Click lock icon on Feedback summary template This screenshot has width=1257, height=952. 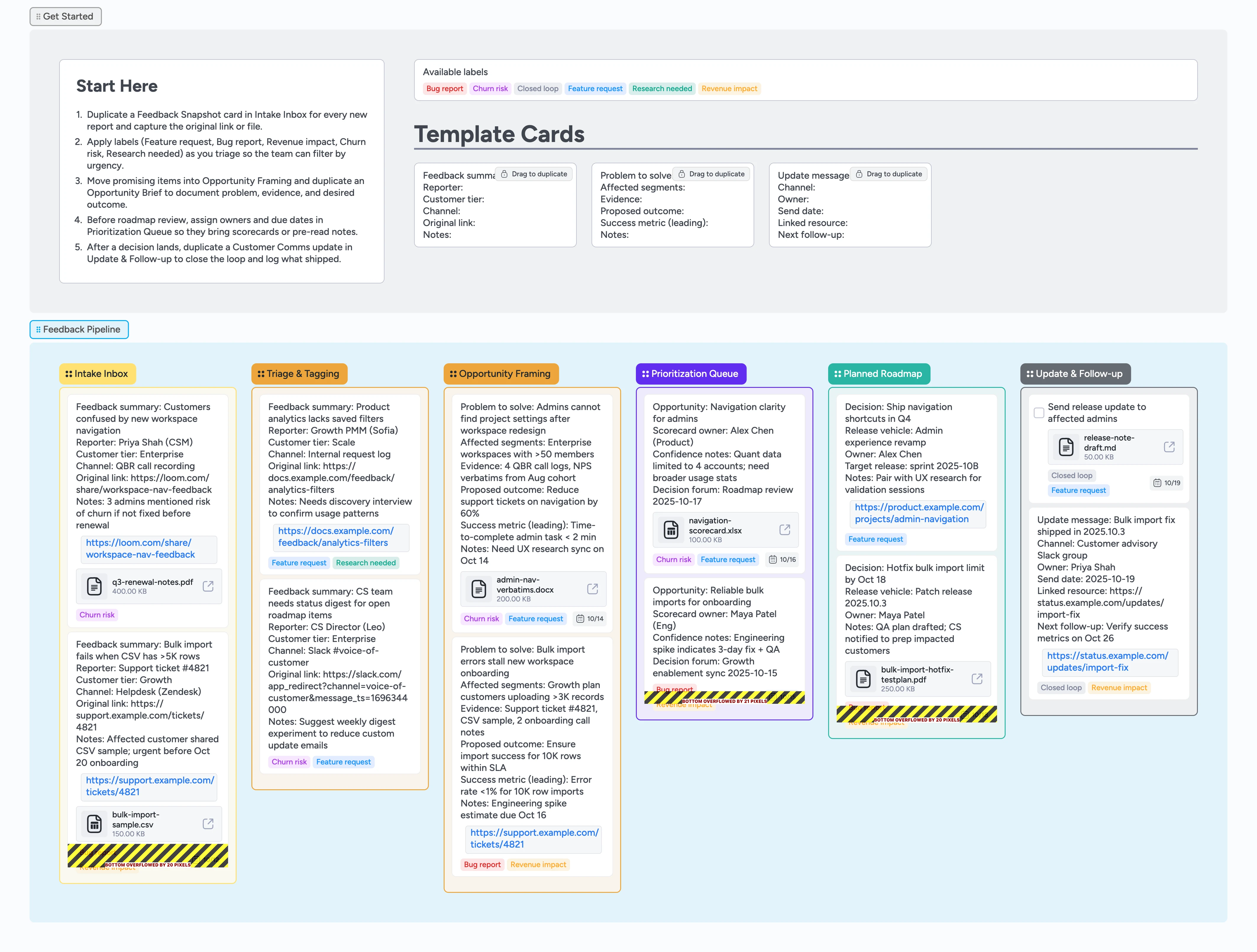point(504,174)
